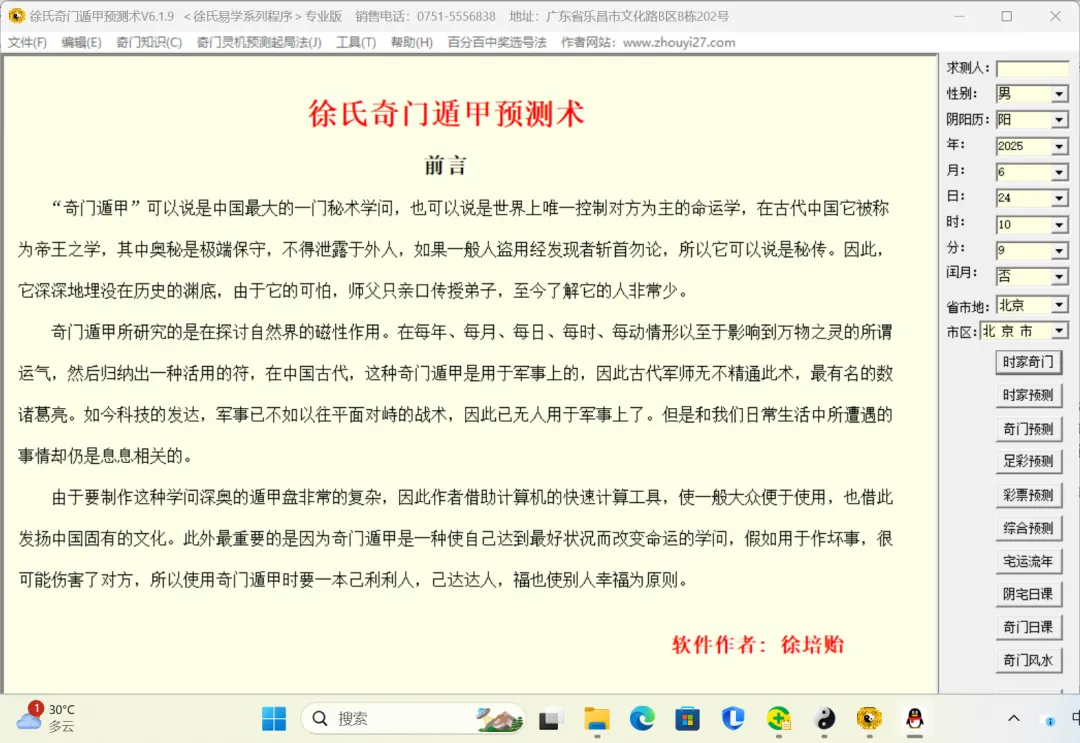Screen dimensions: 1080x743
Task: Open the yin-yang taiji app on taskbar
Action: 824,718
